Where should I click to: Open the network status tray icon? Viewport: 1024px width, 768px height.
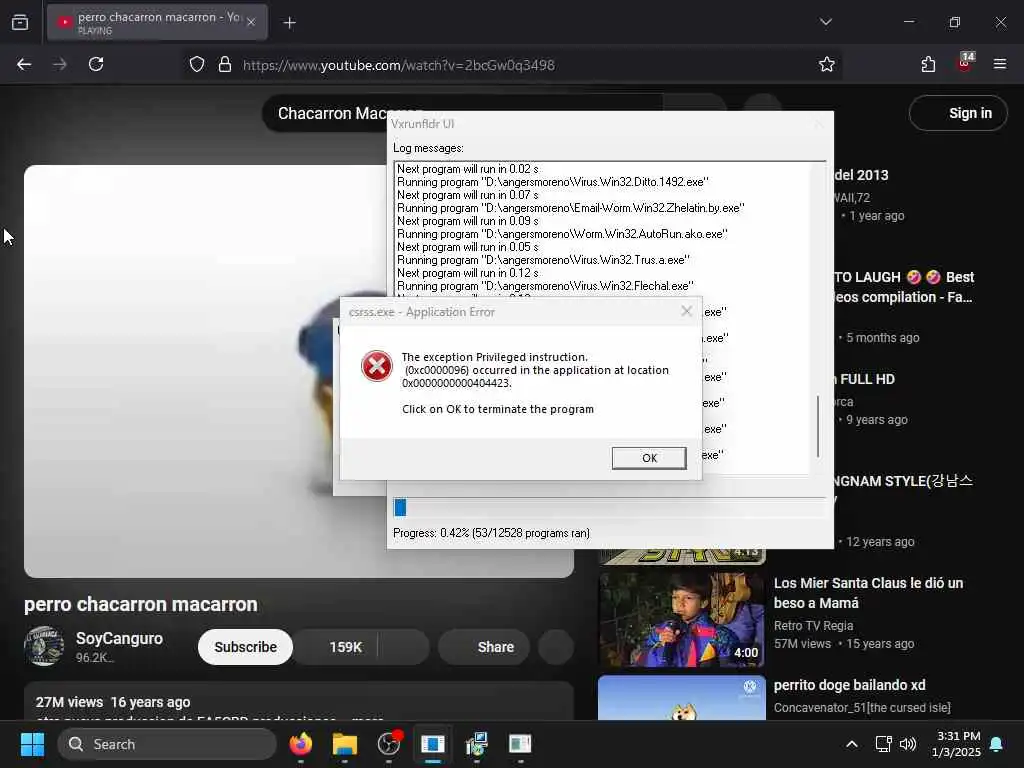click(x=883, y=744)
